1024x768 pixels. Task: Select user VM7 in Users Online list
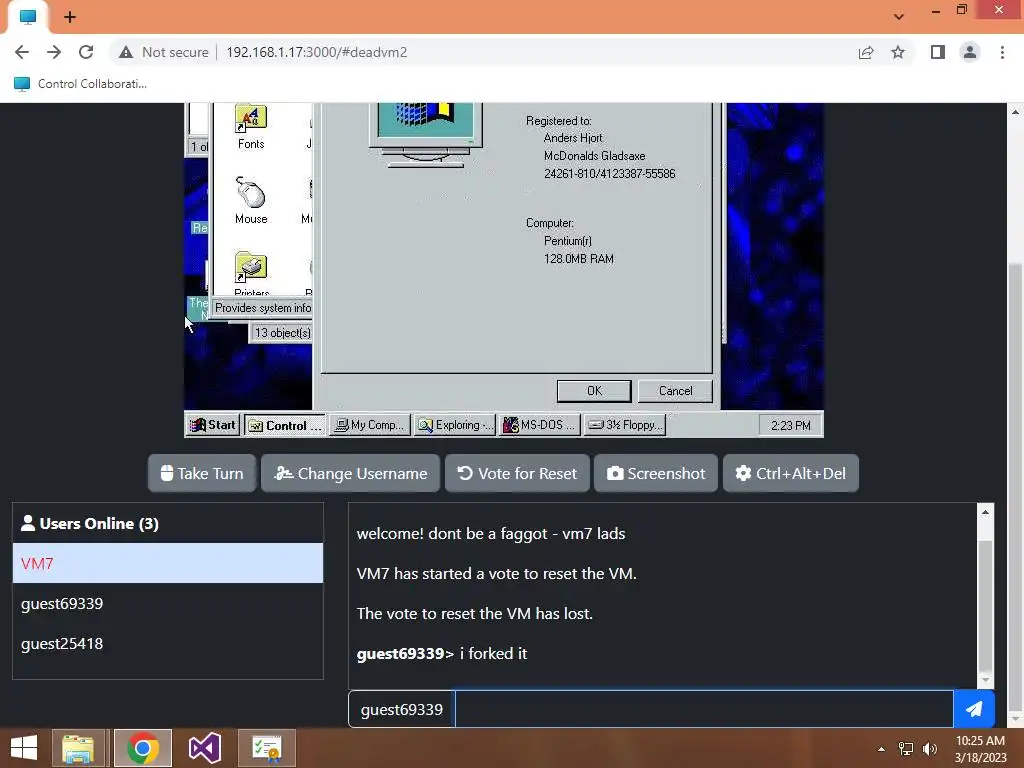pos(168,564)
